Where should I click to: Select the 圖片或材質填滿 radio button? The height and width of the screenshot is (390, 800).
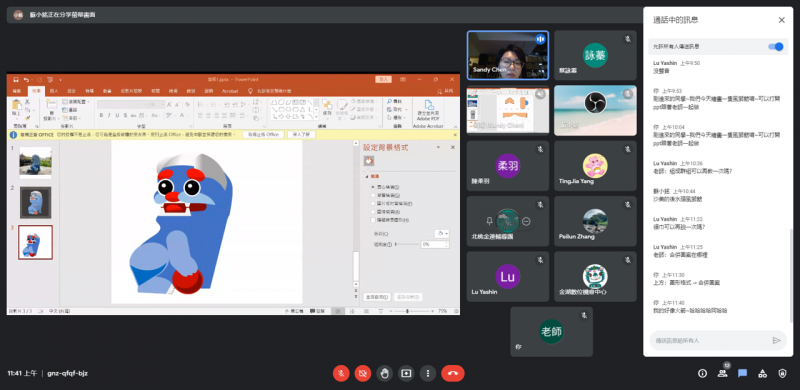click(x=373, y=203)
